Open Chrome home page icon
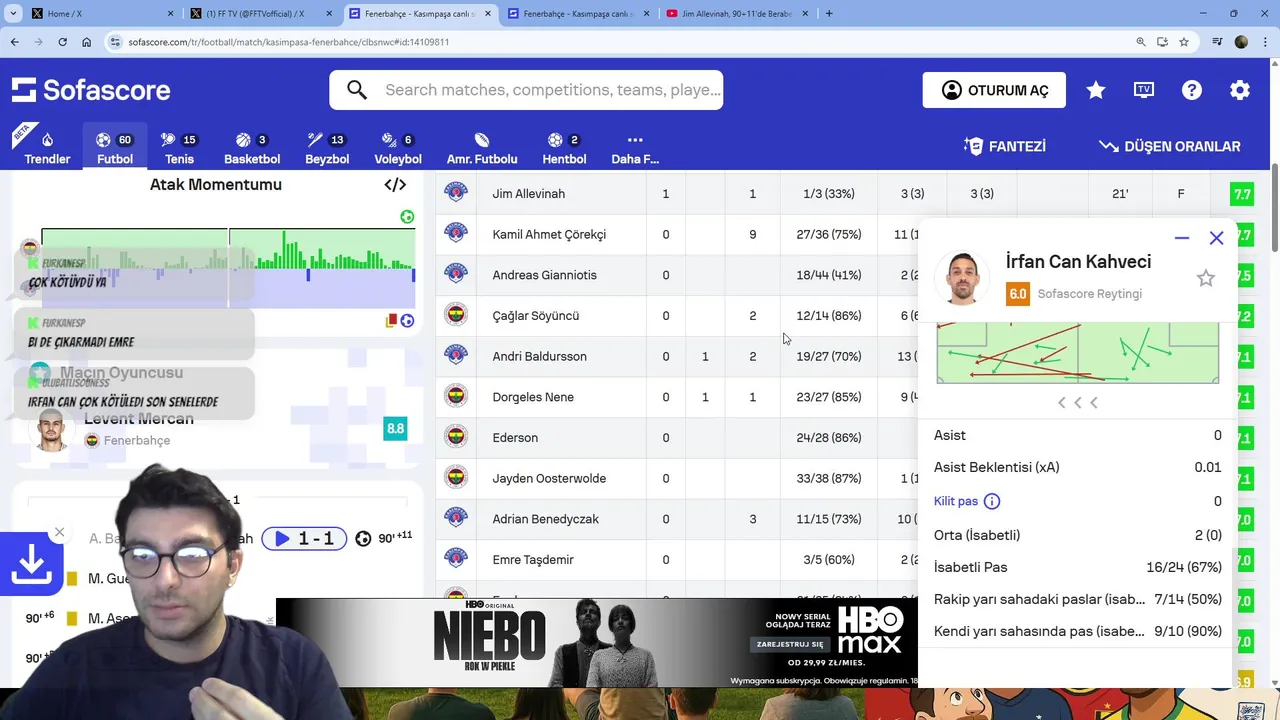This screenshot has width=1280, height=720. (87, 42)
